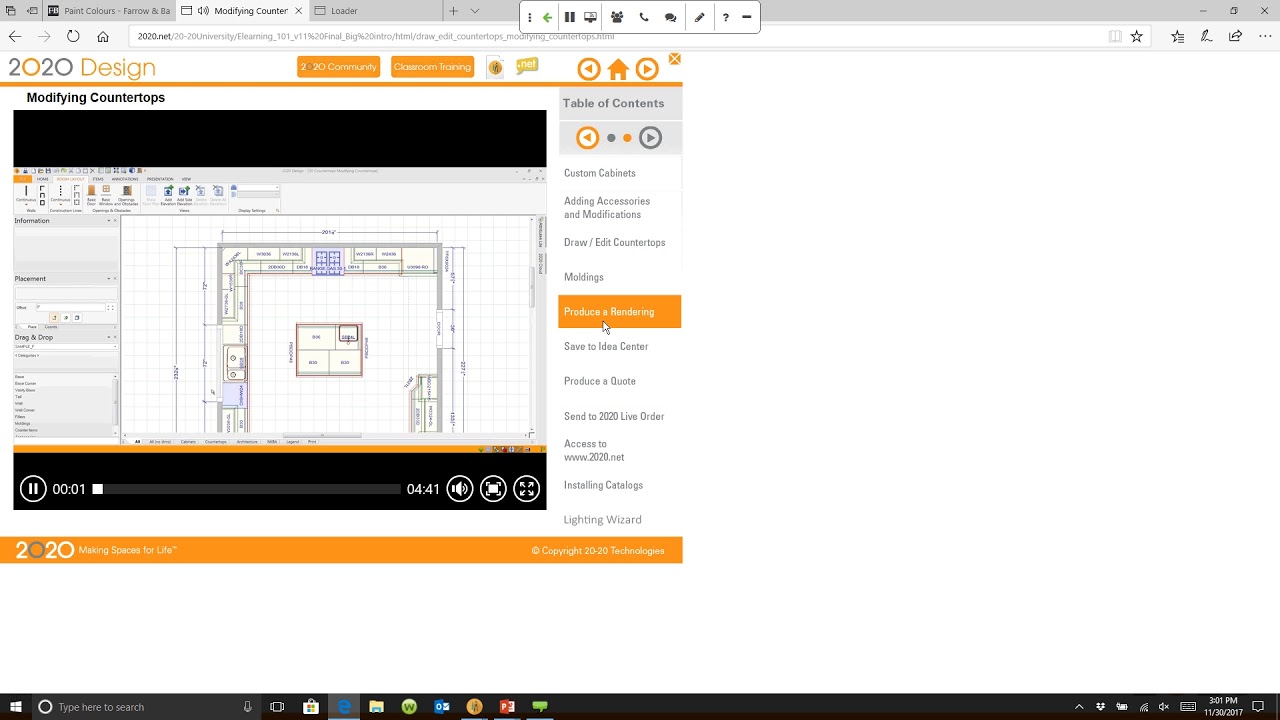1280x720 pixels.
Task: Open help question mark in meeting toolbar
Action: (725, 17)
